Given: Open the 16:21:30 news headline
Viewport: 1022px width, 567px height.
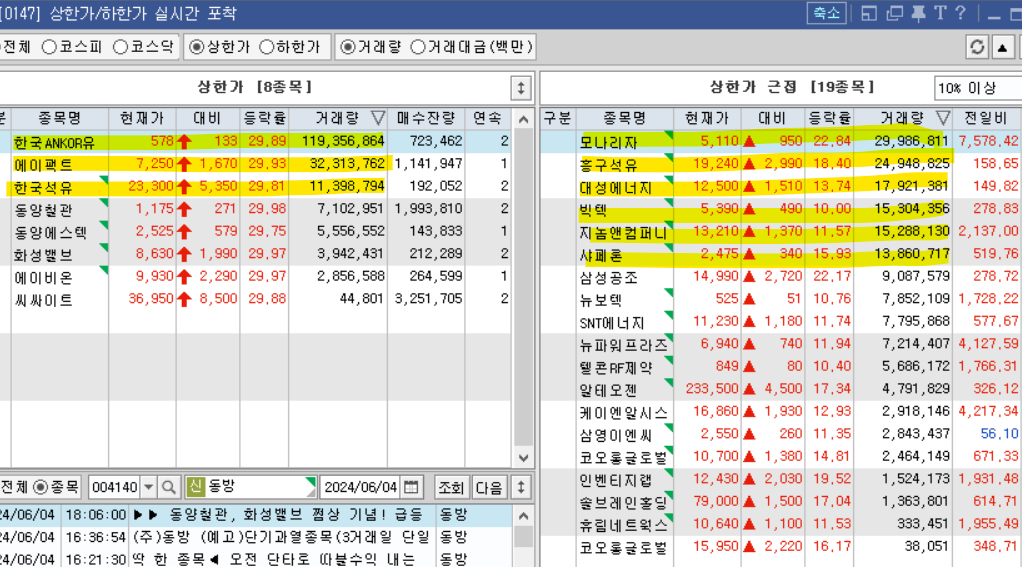Looking at the screenshot, I should tap(274, 559).
